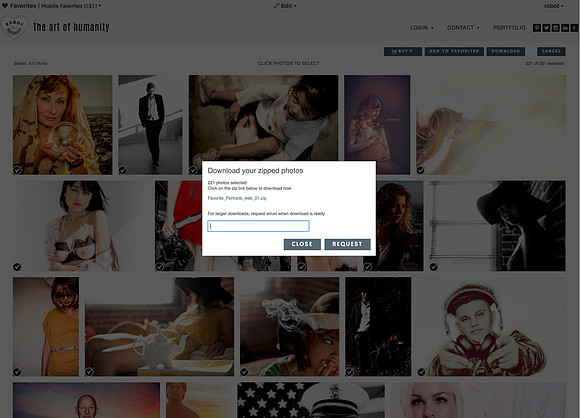Open the Pinterest social icon

(537, 28)
